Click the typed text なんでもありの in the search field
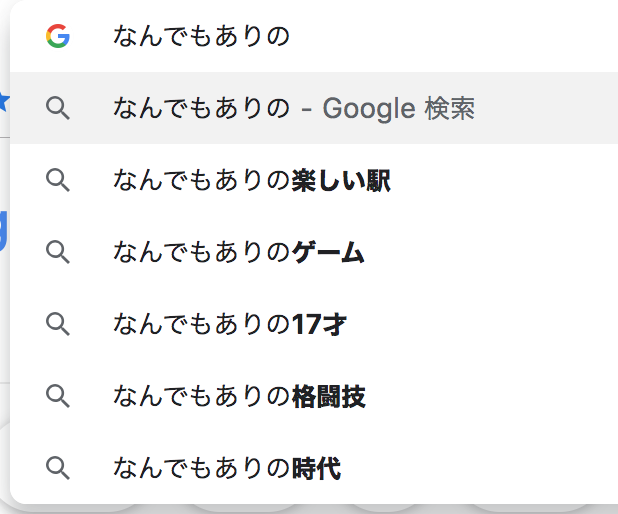618x514 pixels. (201, 37)
